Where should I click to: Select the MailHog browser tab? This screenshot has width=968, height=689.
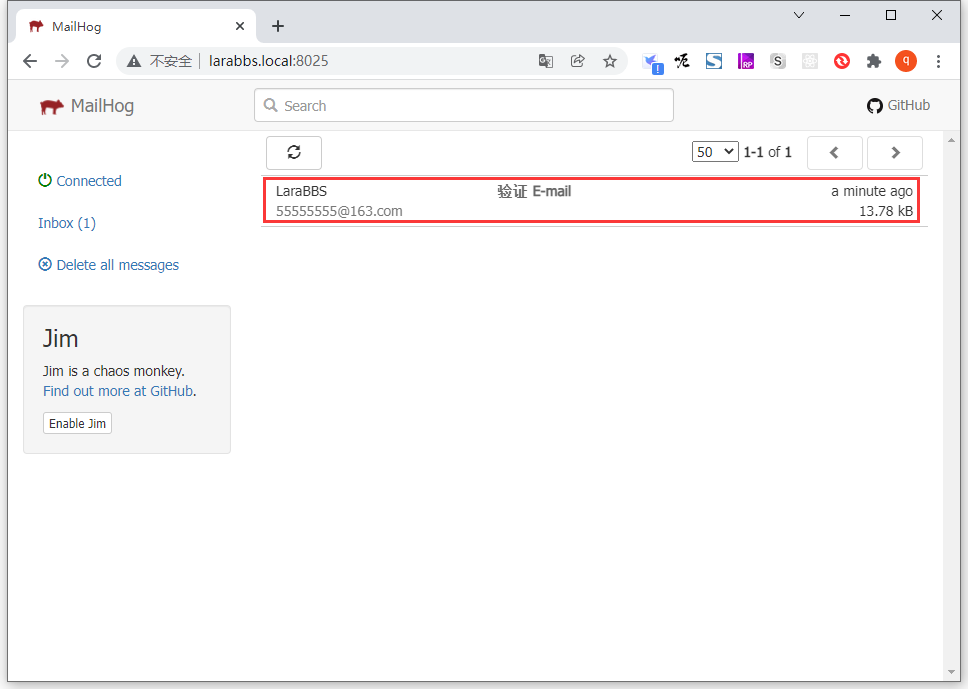[130, 26]
